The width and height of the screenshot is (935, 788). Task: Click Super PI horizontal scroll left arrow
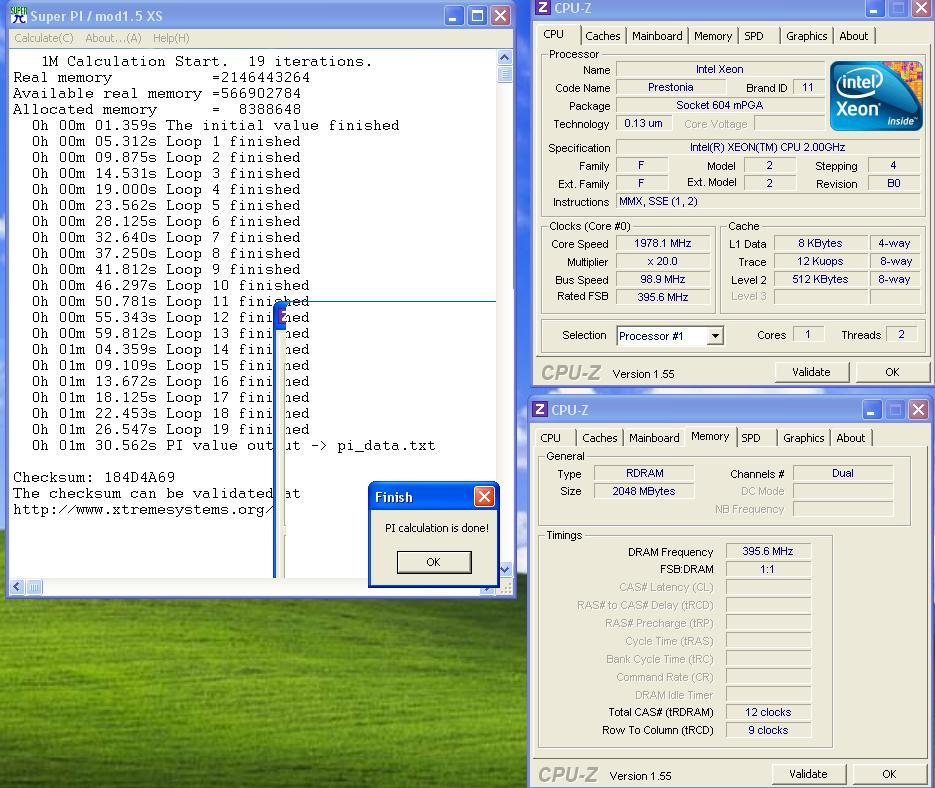[17, 587]
